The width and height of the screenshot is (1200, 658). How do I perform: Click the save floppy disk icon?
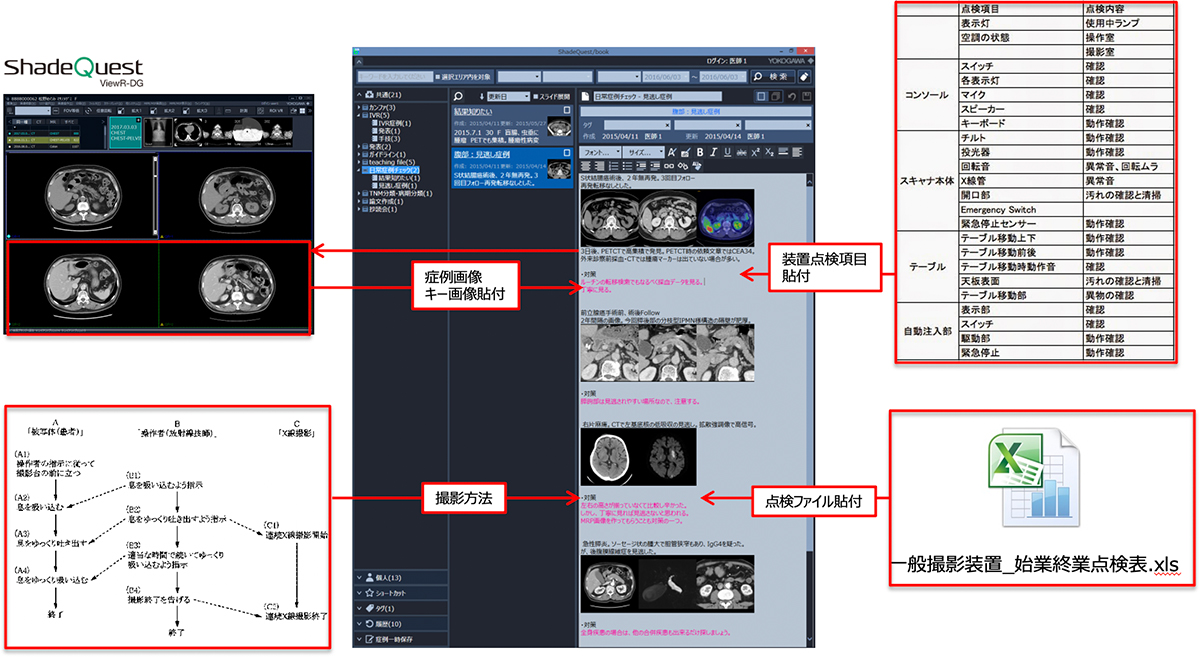[x=806, y=96]
